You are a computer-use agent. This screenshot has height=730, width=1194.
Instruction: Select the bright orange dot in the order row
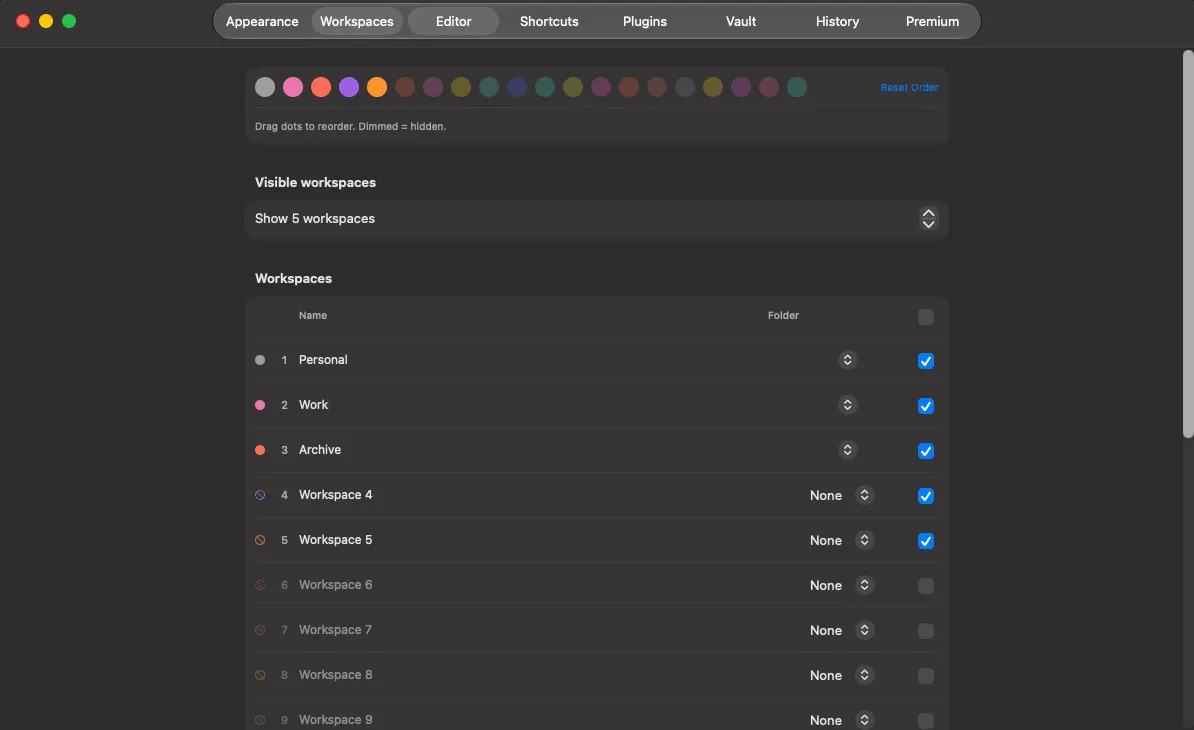tap(377, 87)
